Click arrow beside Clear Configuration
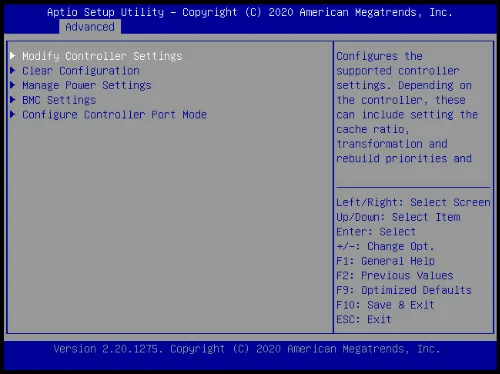Image resolution: width=500 pixels, height=374 pixels. pyautogui.click(x=13, y=70)
